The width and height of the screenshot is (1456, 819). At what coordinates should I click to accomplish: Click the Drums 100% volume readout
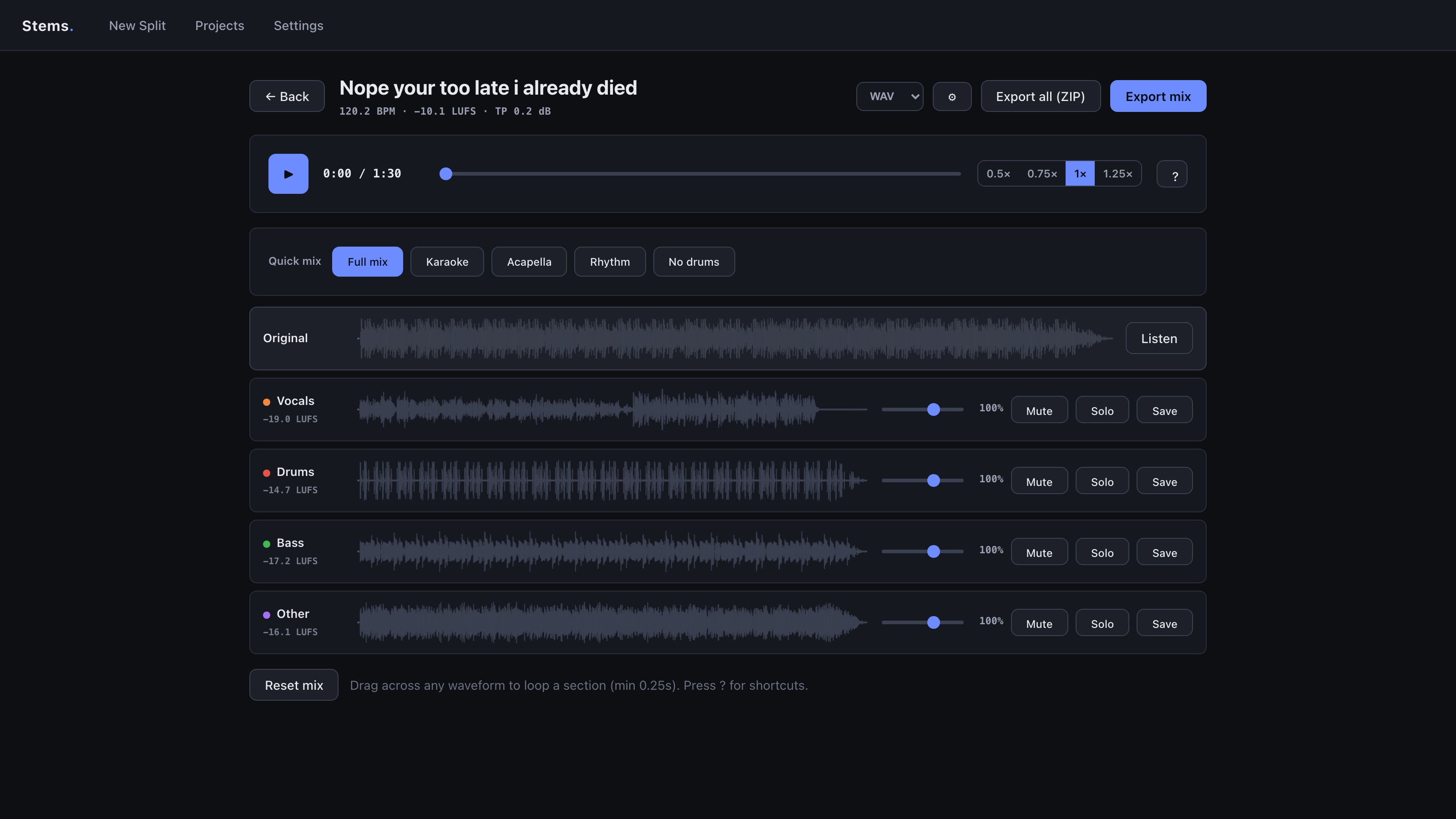click(x=991, y=479)
